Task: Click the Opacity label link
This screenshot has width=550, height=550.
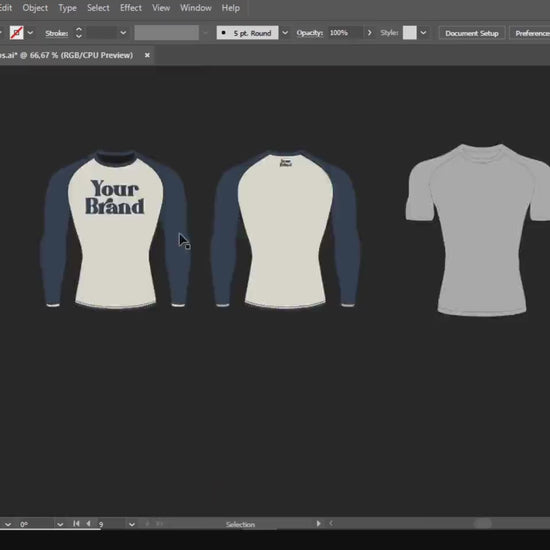Action: point(309,33)
